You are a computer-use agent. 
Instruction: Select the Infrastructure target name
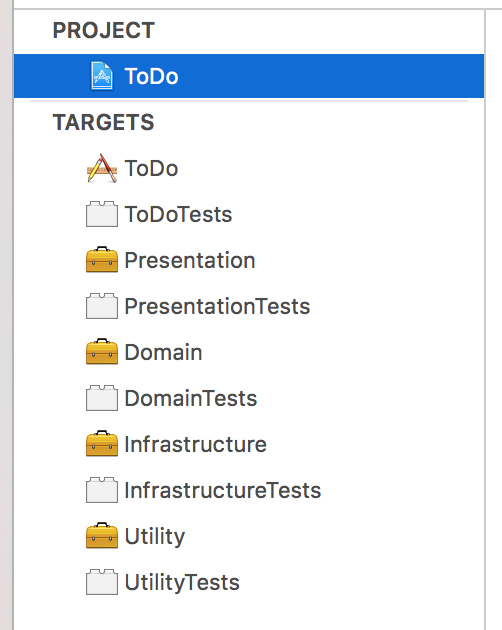click(x=195, y=444)
